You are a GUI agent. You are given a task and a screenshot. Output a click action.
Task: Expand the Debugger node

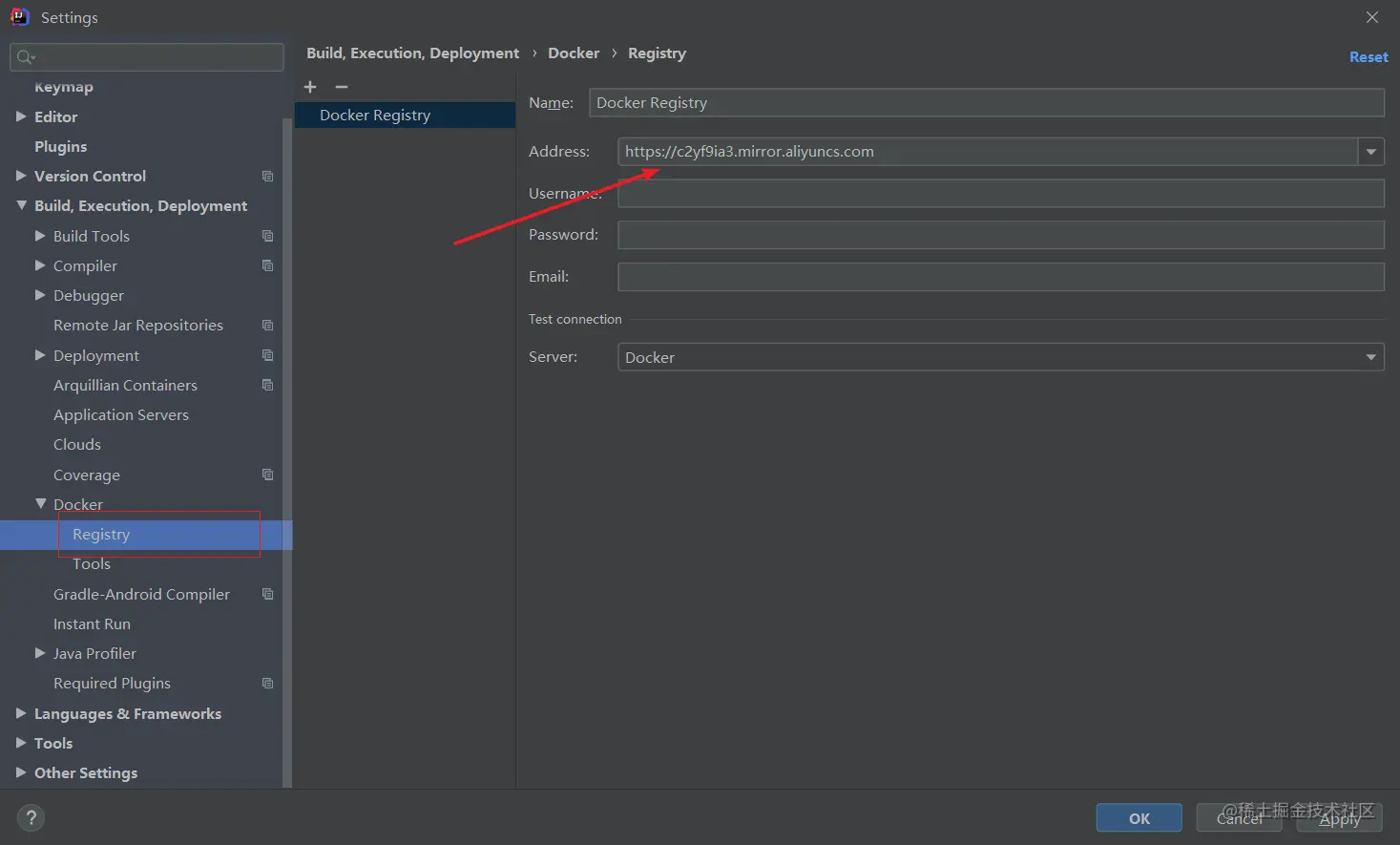coord(40,295)
